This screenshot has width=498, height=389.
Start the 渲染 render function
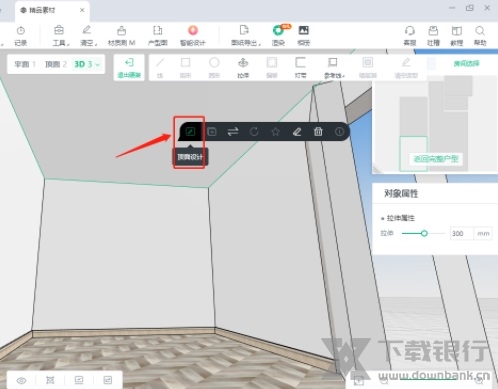(x=278, y=36)
